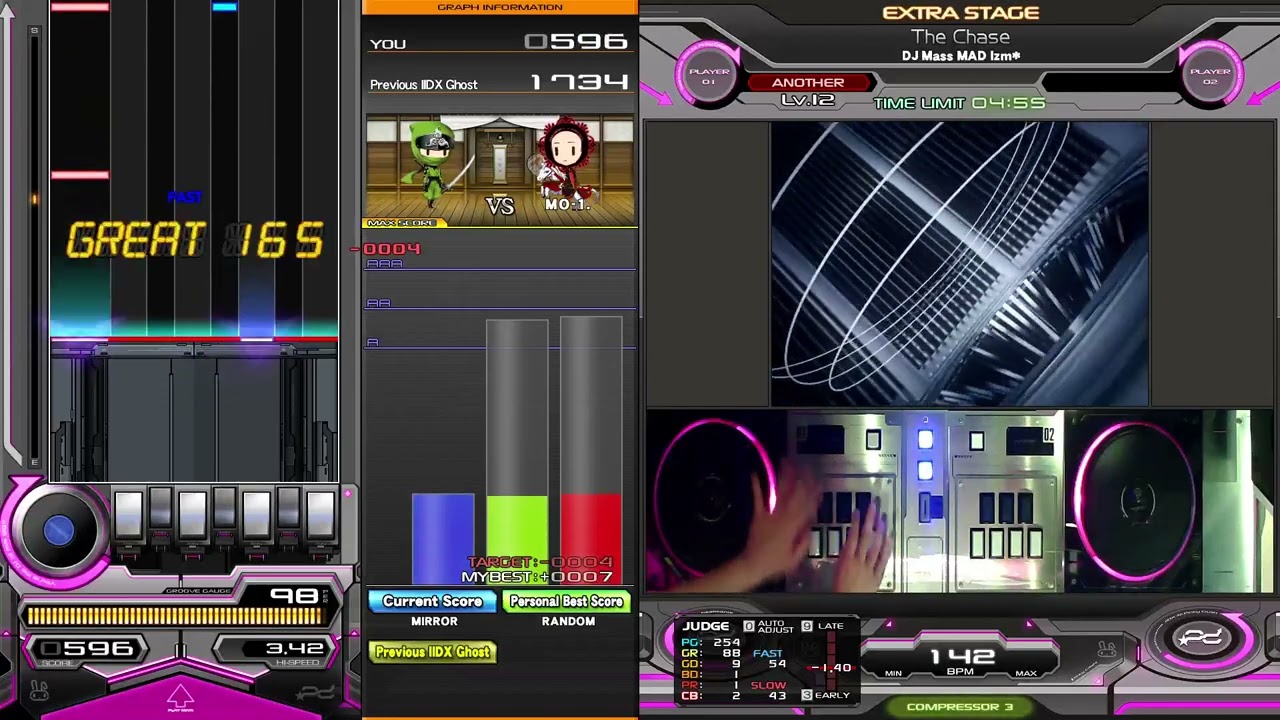Click the green personal best bar
This screenshot has height=720, width=1280.
517,539
